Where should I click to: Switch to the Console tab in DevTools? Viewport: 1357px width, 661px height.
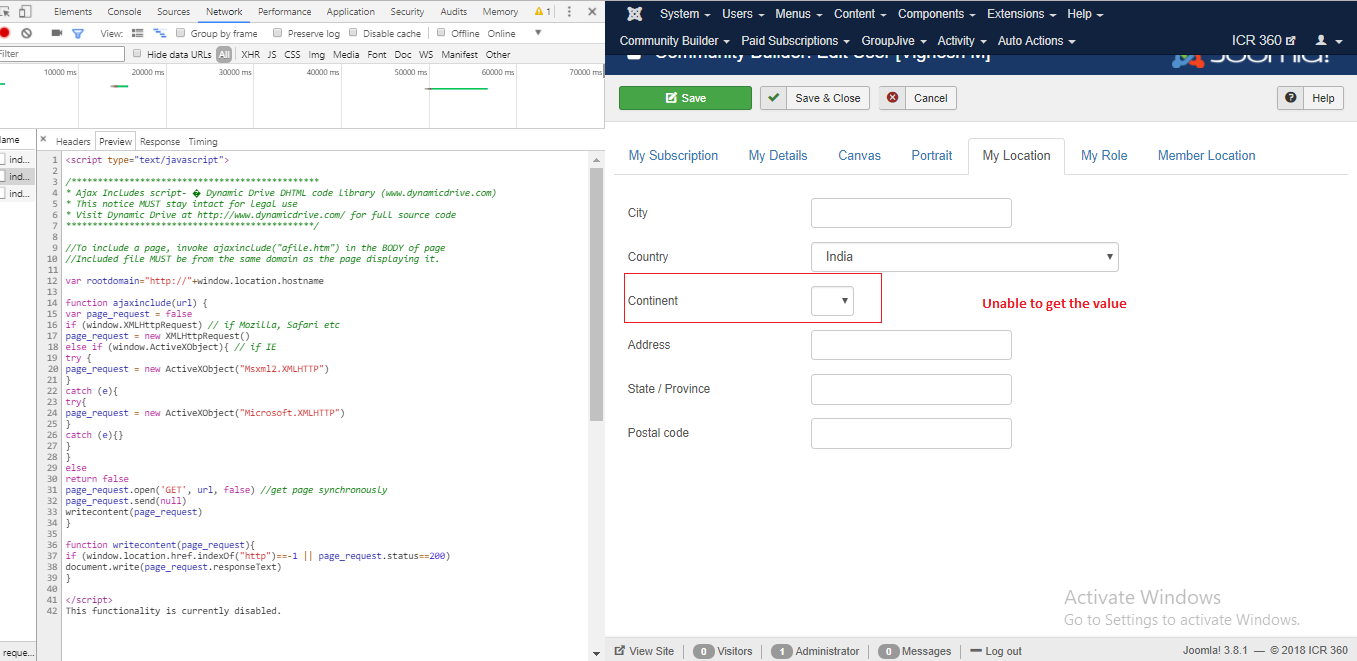(125, 12)
